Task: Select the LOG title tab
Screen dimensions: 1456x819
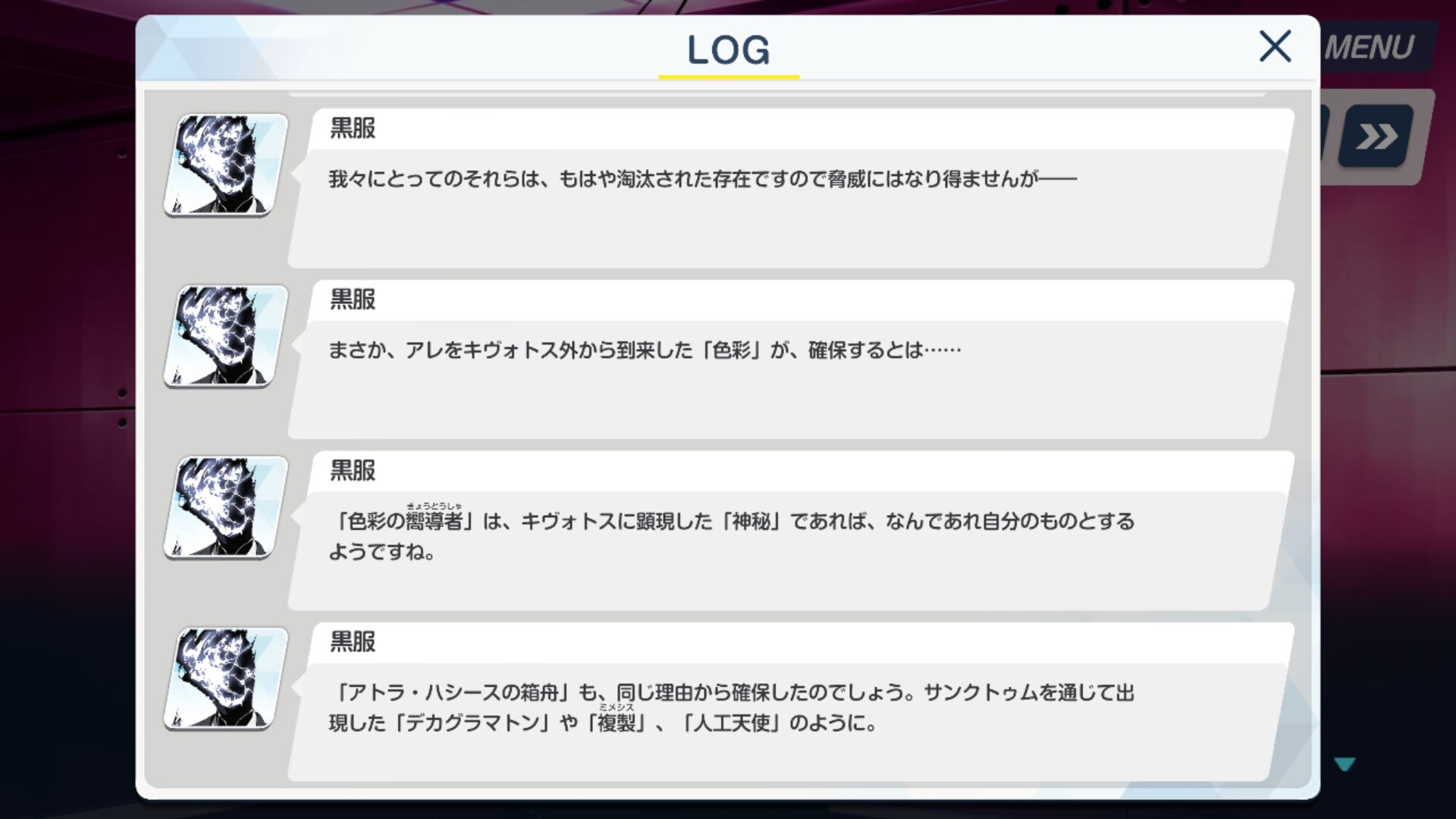Action: pyautogui.click(x=729, y=50)
